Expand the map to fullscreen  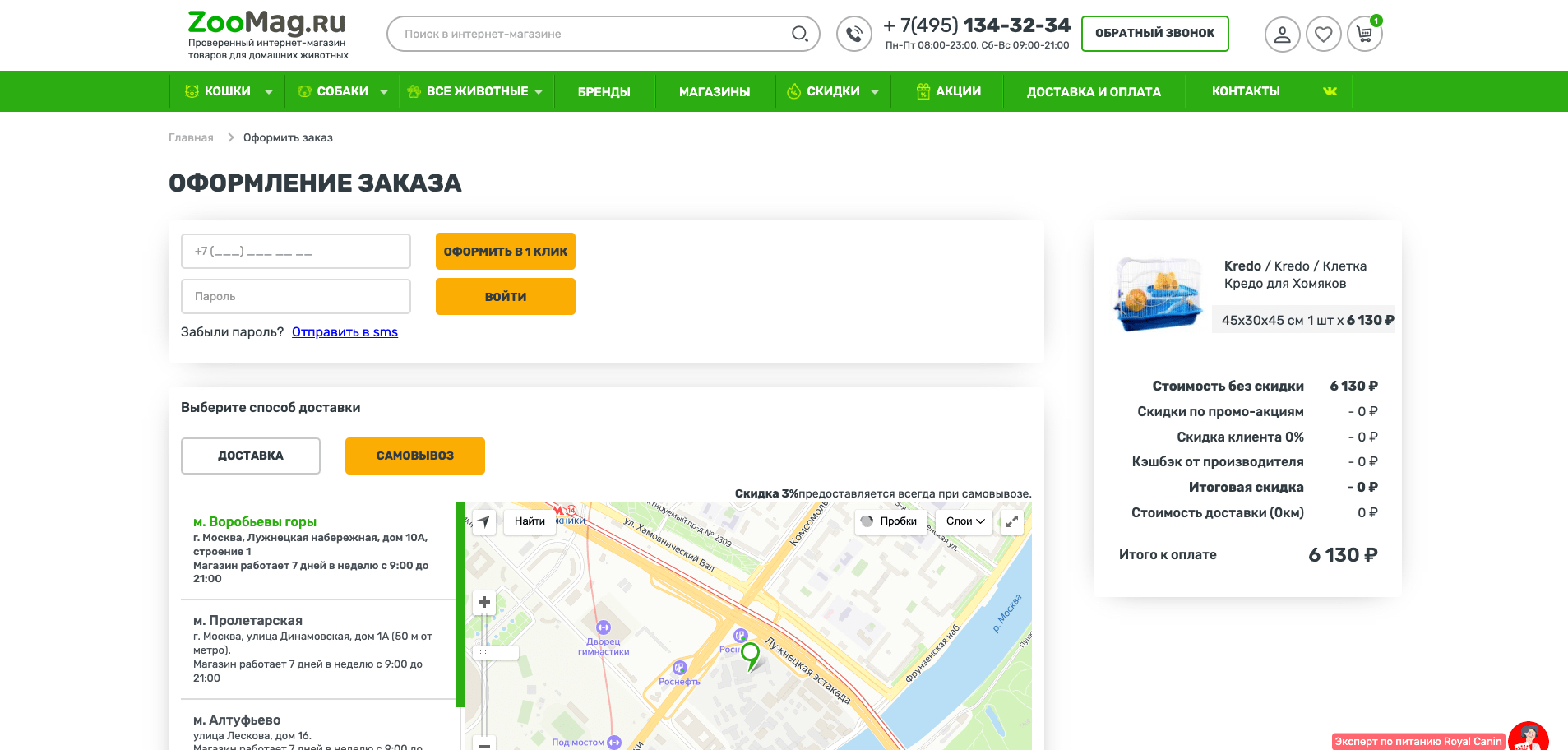point(1012,521)
